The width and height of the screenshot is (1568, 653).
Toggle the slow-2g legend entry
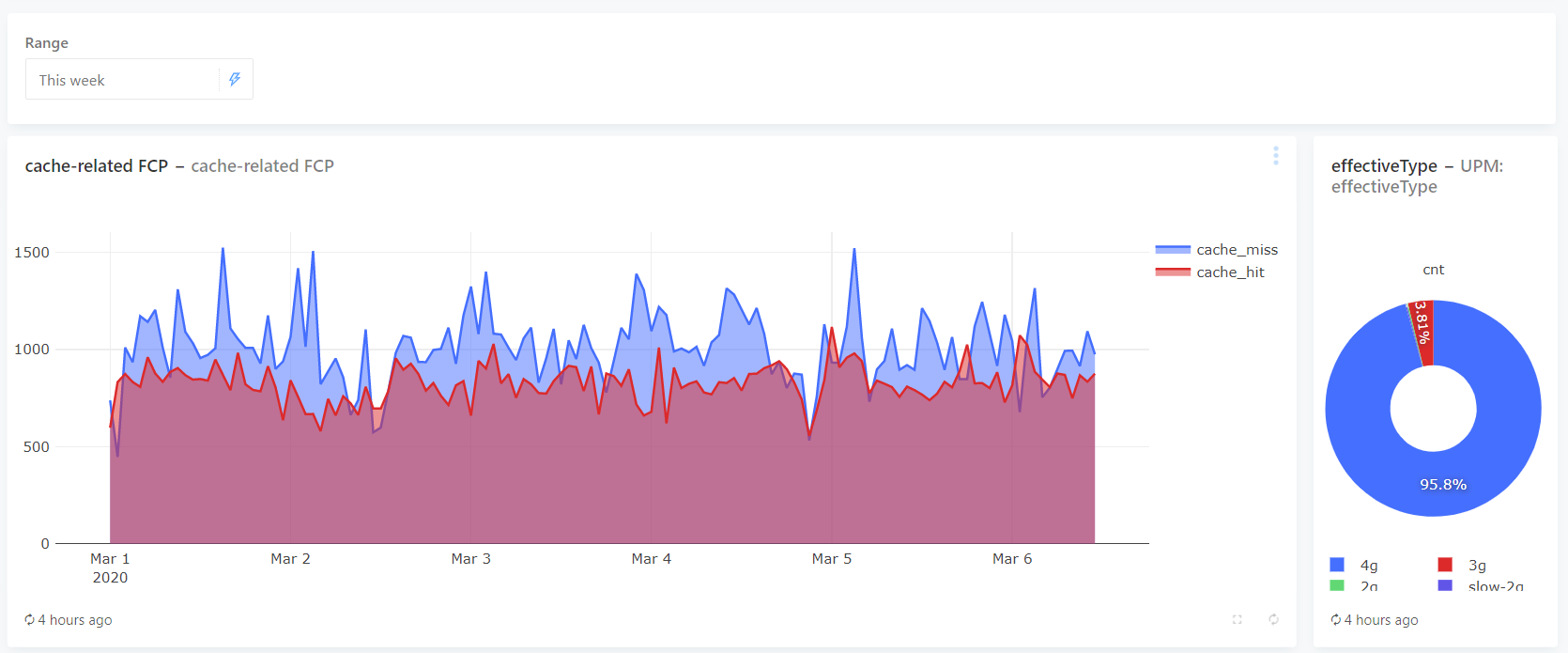click(1481, 586)
